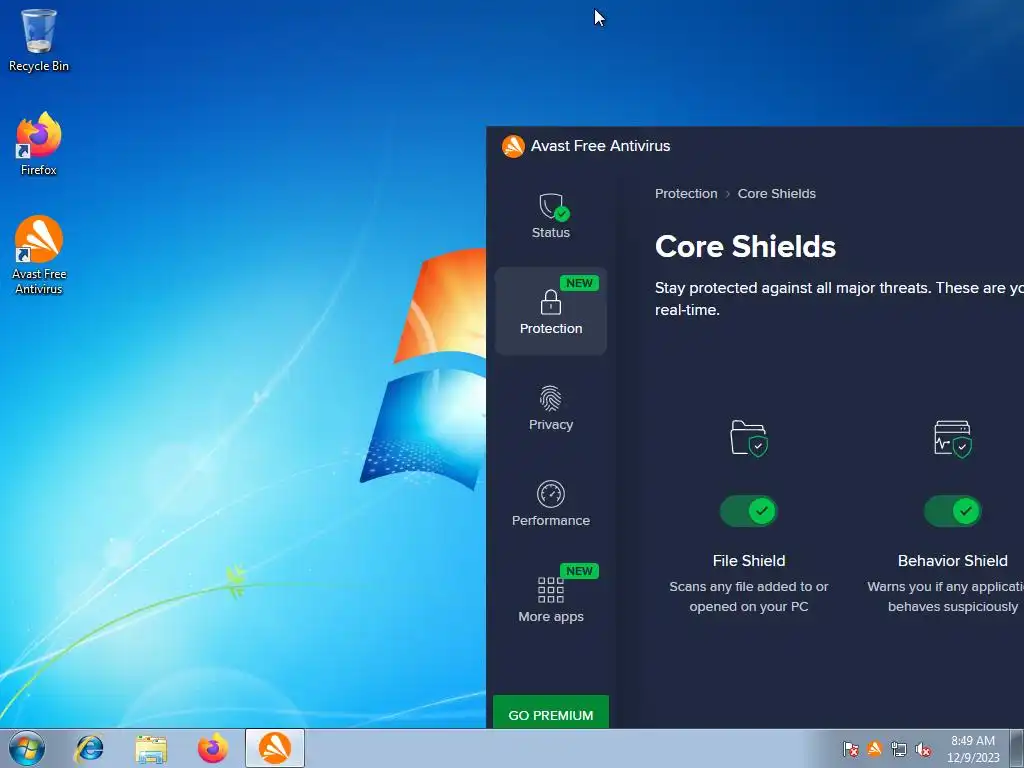The height and width of the screenshot is (768, 1024).
Task: Click the Avast system tray icon
Action: [874, 749]
